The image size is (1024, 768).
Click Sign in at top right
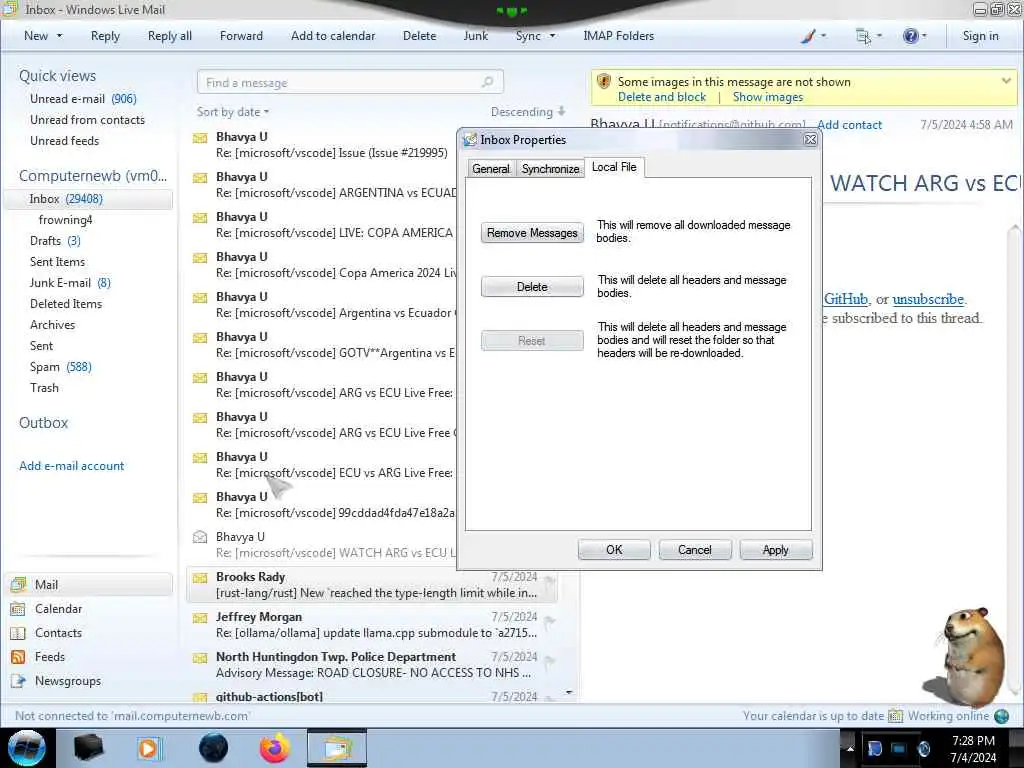pos(980,36)
